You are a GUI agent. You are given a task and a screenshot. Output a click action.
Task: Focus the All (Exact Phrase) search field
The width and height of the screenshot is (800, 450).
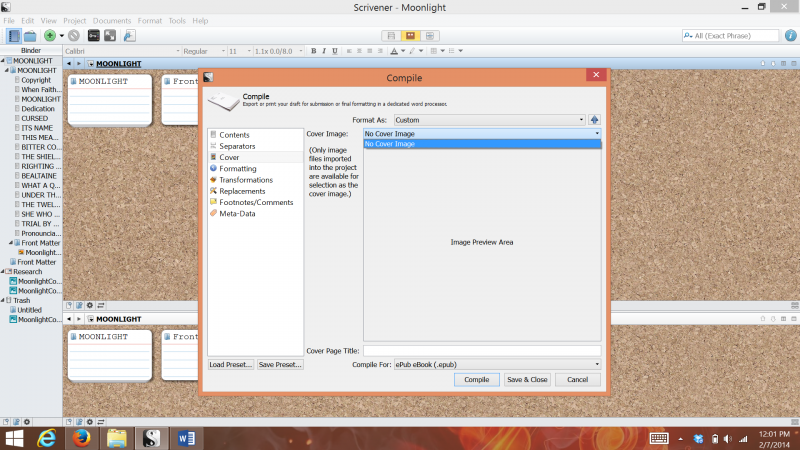(730, 36)
